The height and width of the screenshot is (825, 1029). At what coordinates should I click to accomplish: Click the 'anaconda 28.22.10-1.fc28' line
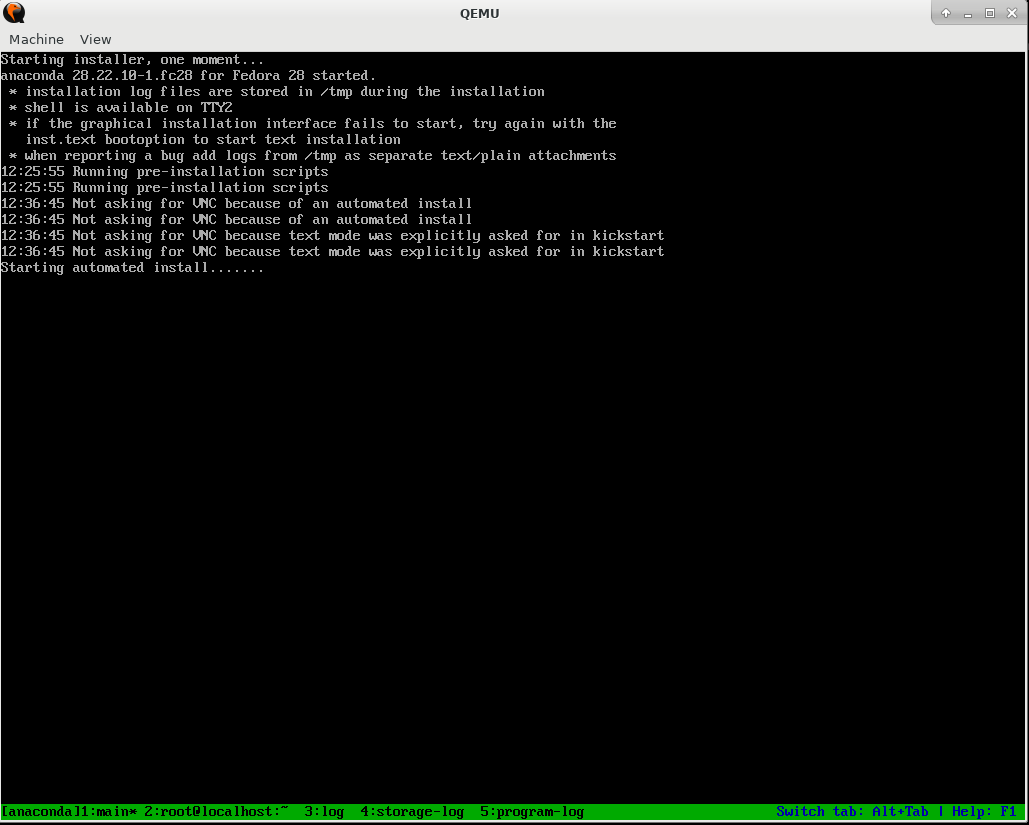[188, 75]
